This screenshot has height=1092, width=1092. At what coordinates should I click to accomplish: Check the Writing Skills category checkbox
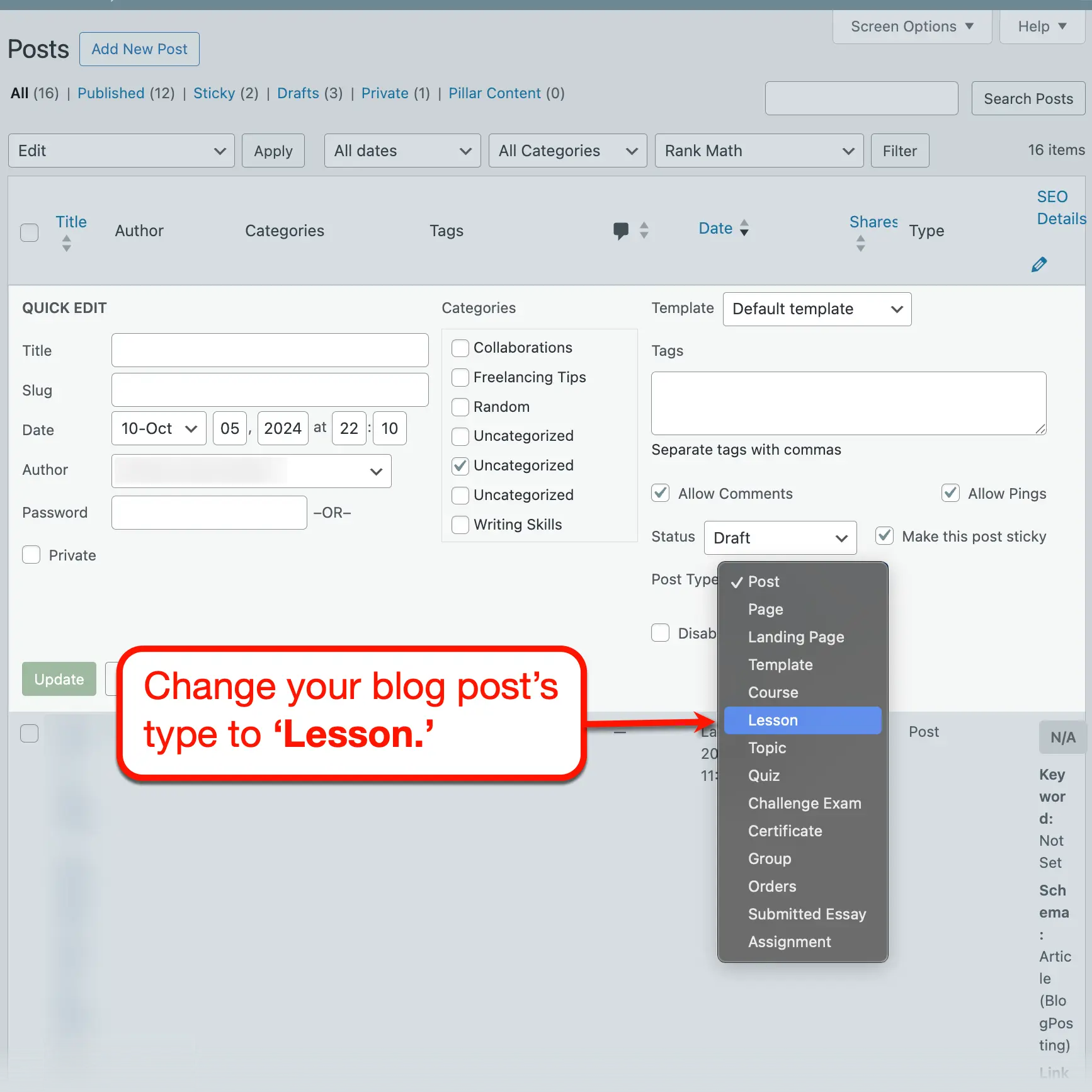coord(460,525)
